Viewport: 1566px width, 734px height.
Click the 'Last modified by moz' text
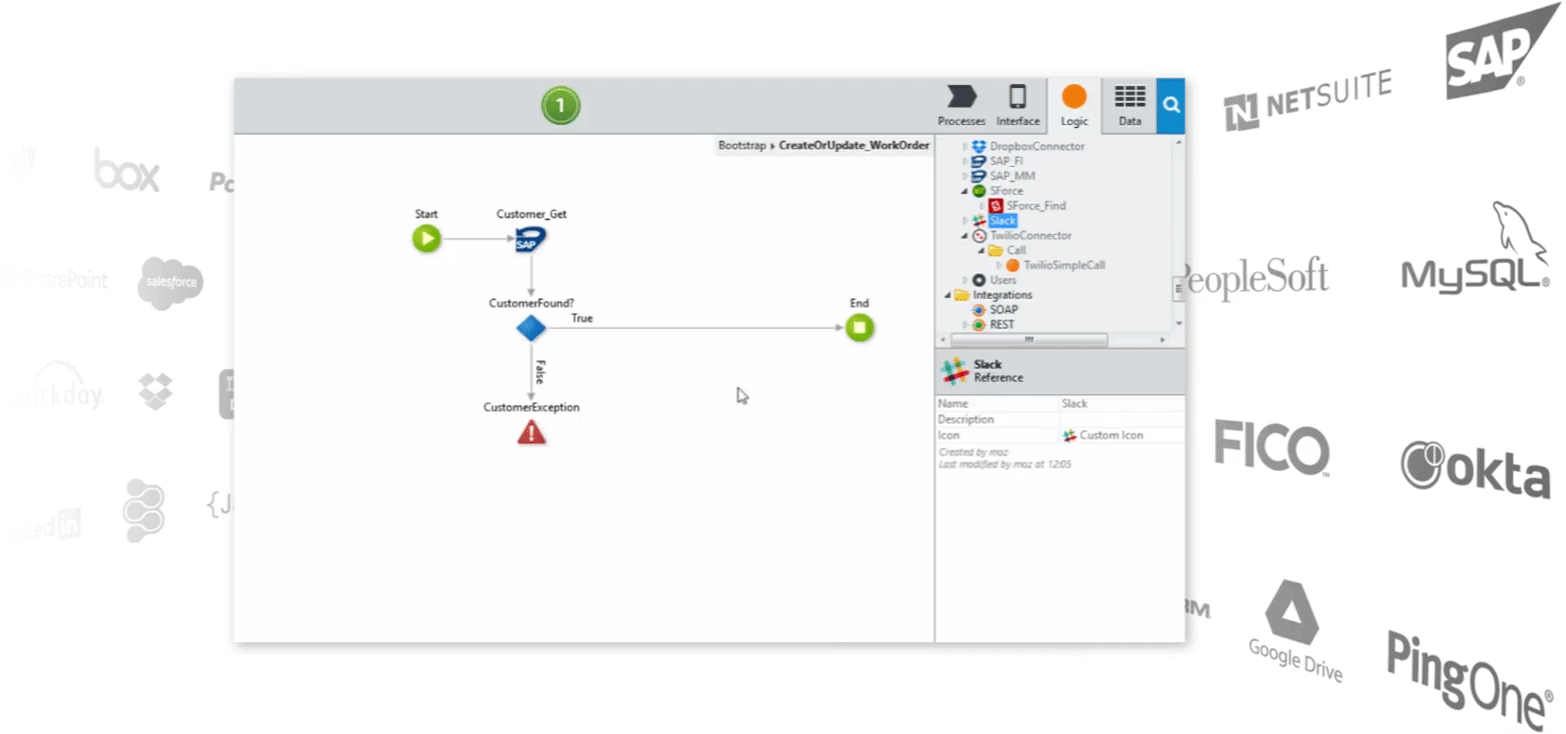[1005, 464]
